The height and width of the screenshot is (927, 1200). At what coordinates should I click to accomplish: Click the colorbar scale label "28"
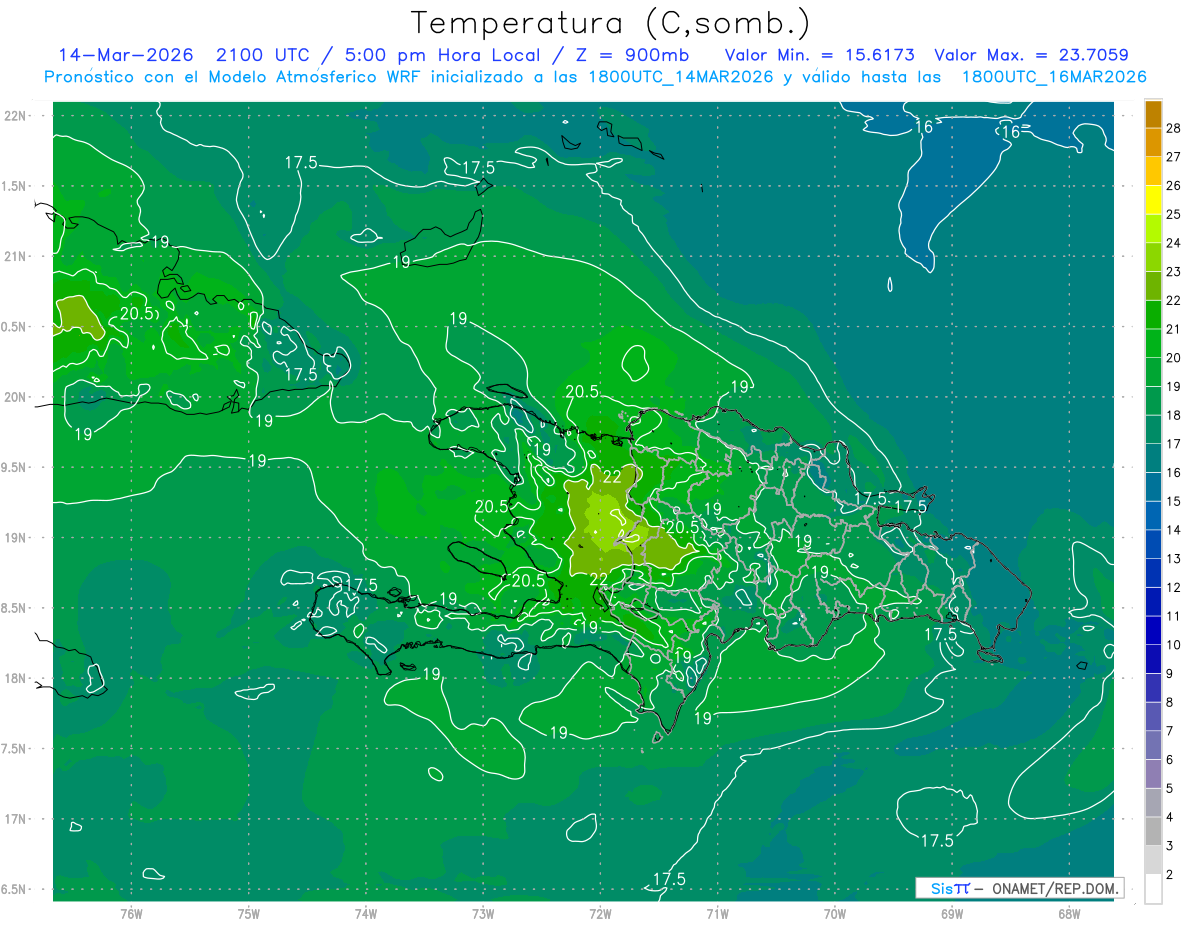(1174, 128)
